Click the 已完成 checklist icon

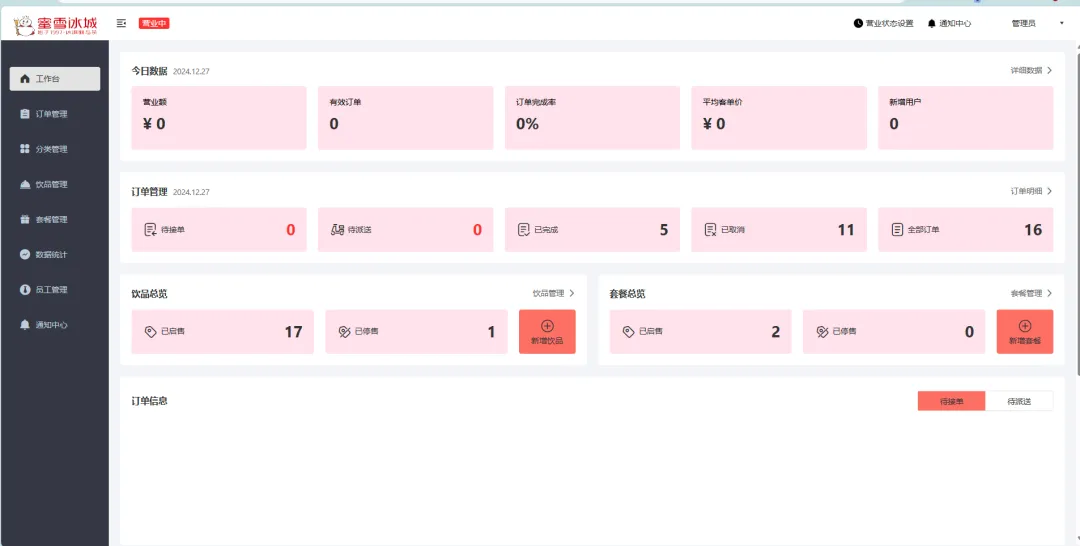(523, 230)
